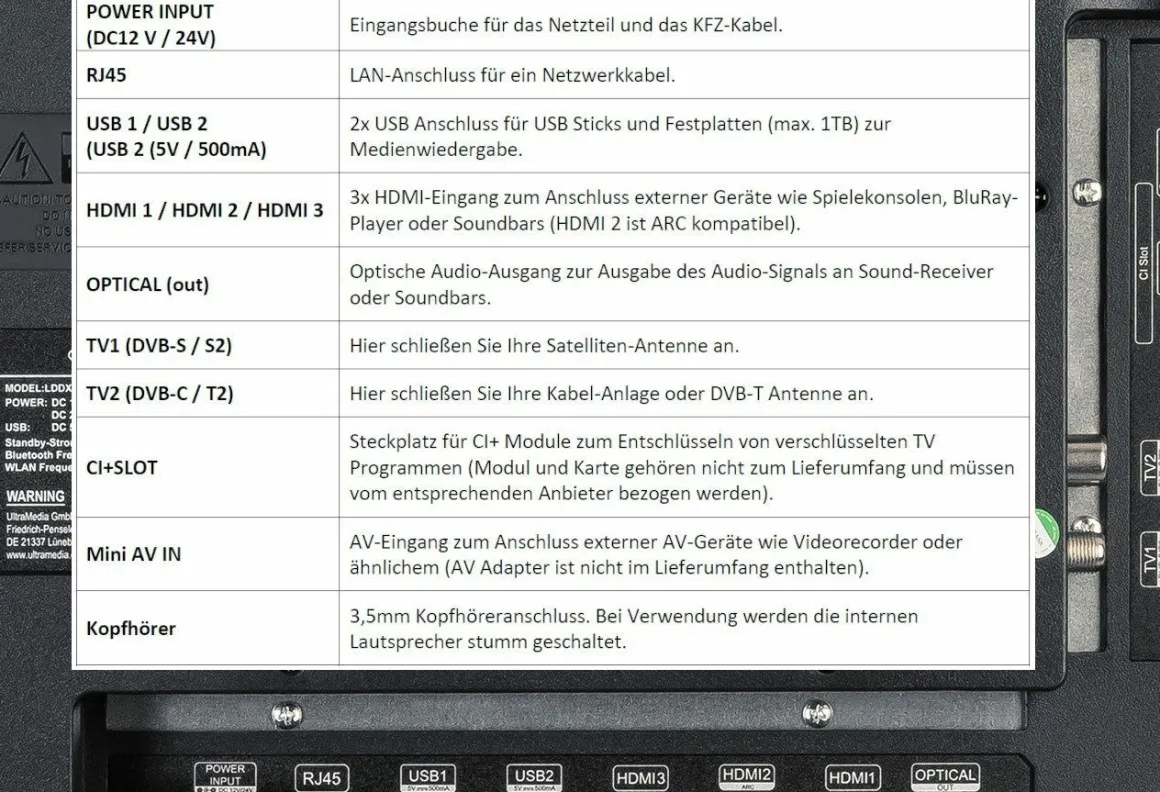Select the "OPTICAL (out)" table cell
The width and height of the screenshot is (1160, 792).
click(208, 284)
